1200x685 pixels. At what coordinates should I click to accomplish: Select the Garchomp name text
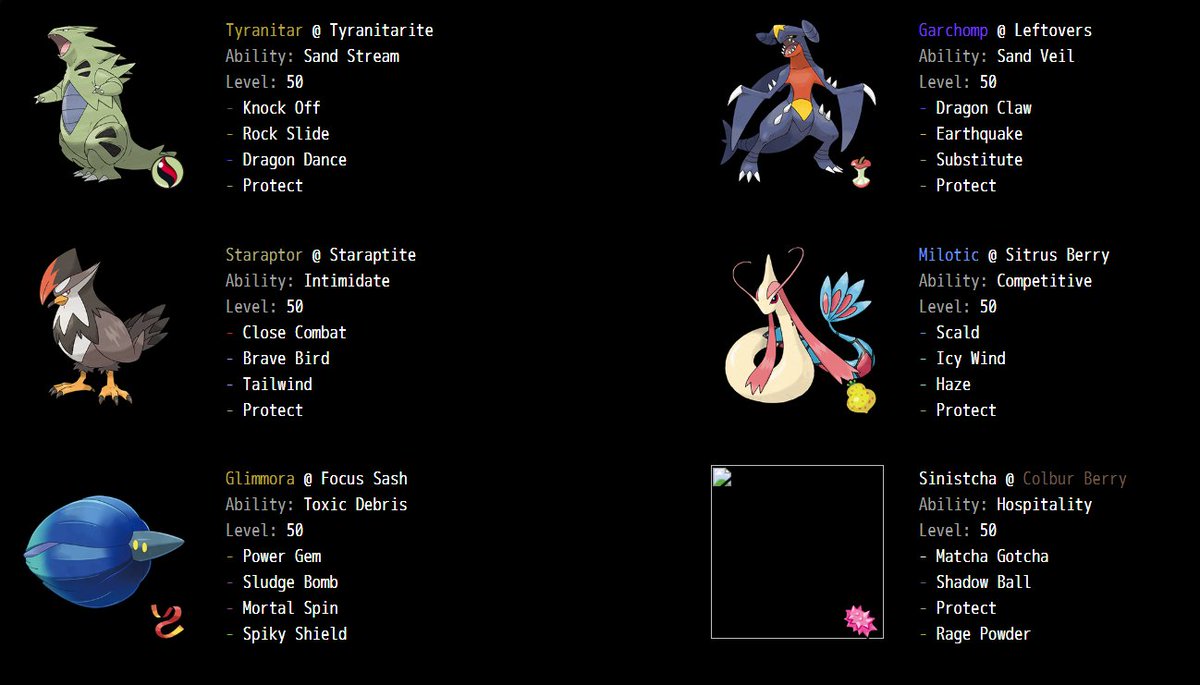click(953, 30)
